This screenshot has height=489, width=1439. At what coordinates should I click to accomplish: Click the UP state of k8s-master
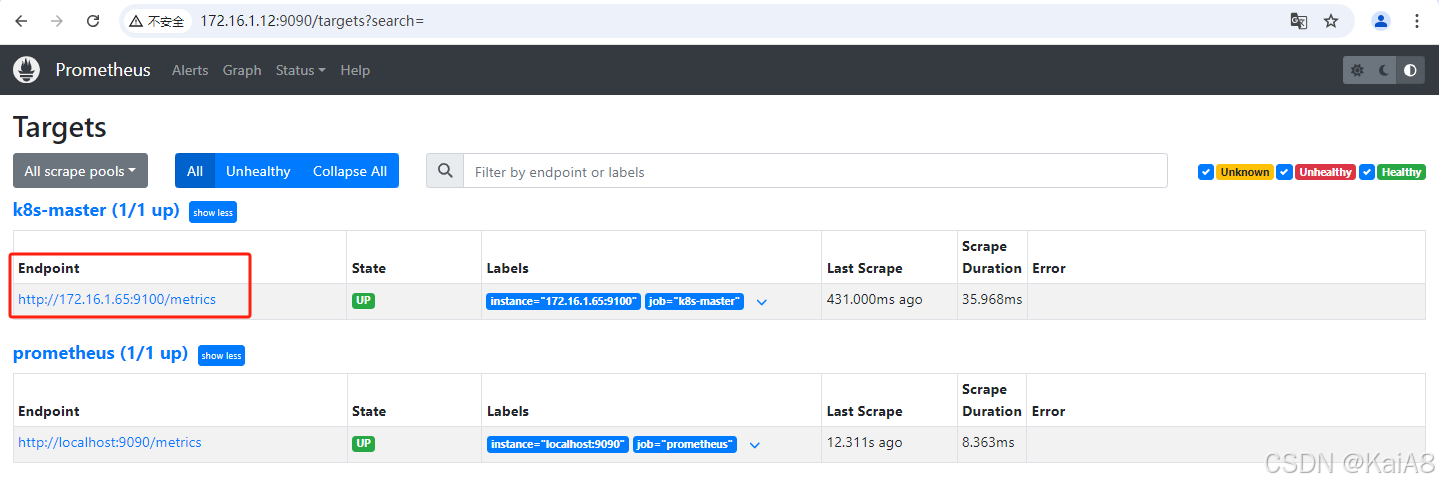click(364, 300)
